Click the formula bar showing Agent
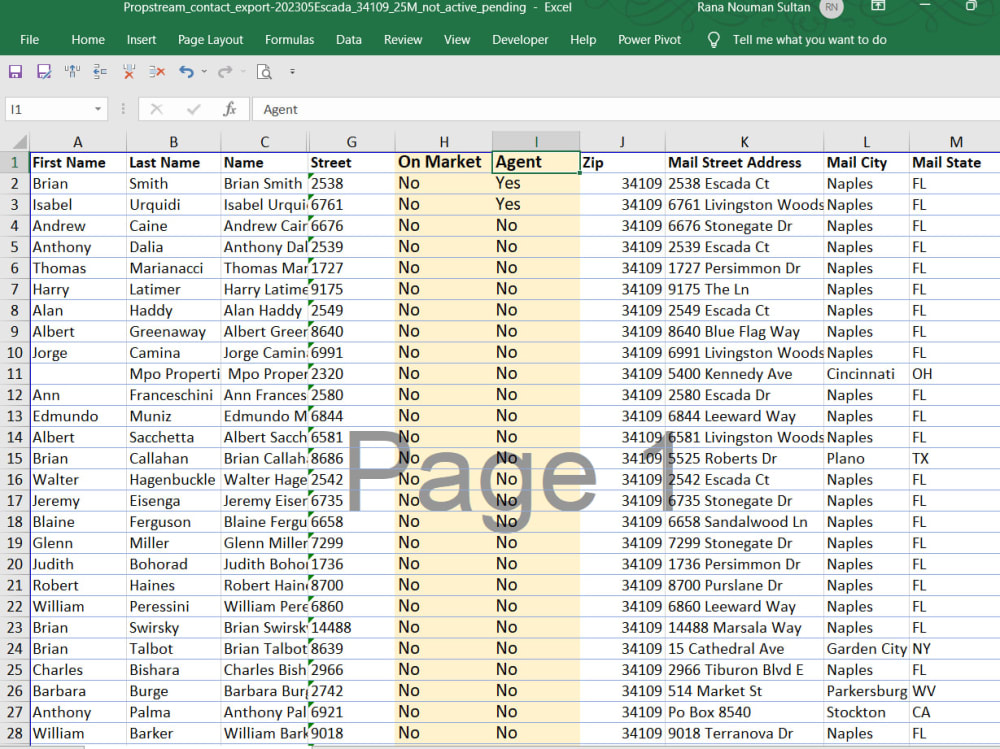This screenshot has height=749, width=1000. [x=625, y=109]
